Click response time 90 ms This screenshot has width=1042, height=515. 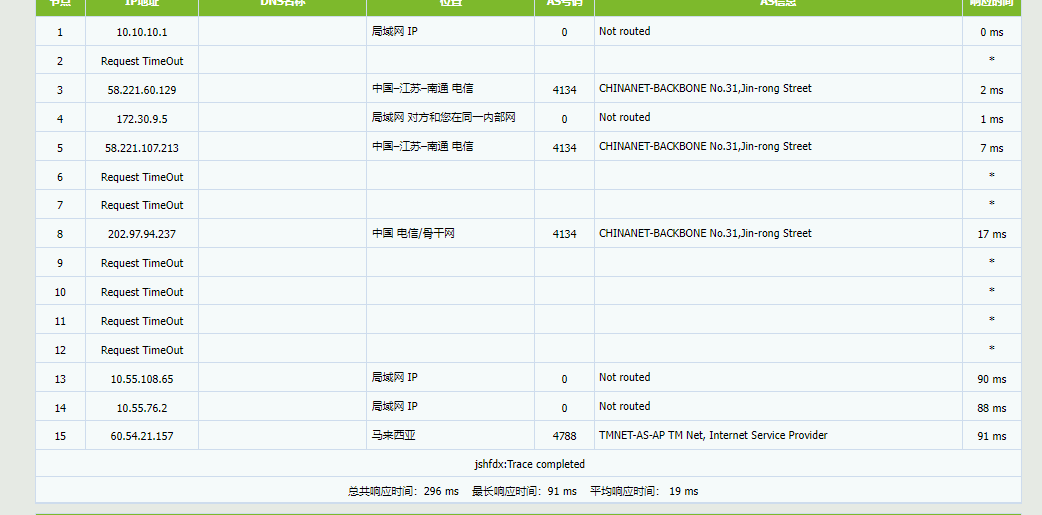point(991,379)
